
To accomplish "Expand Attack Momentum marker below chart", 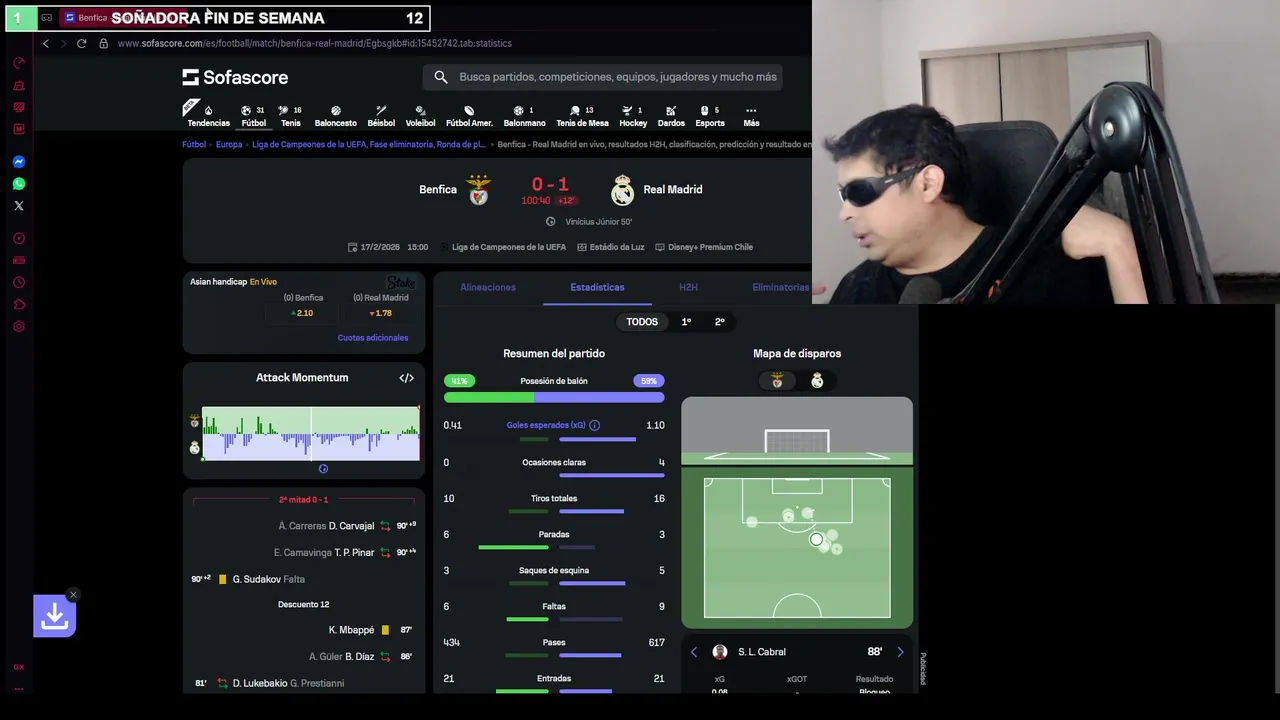I will pos(323,468).
